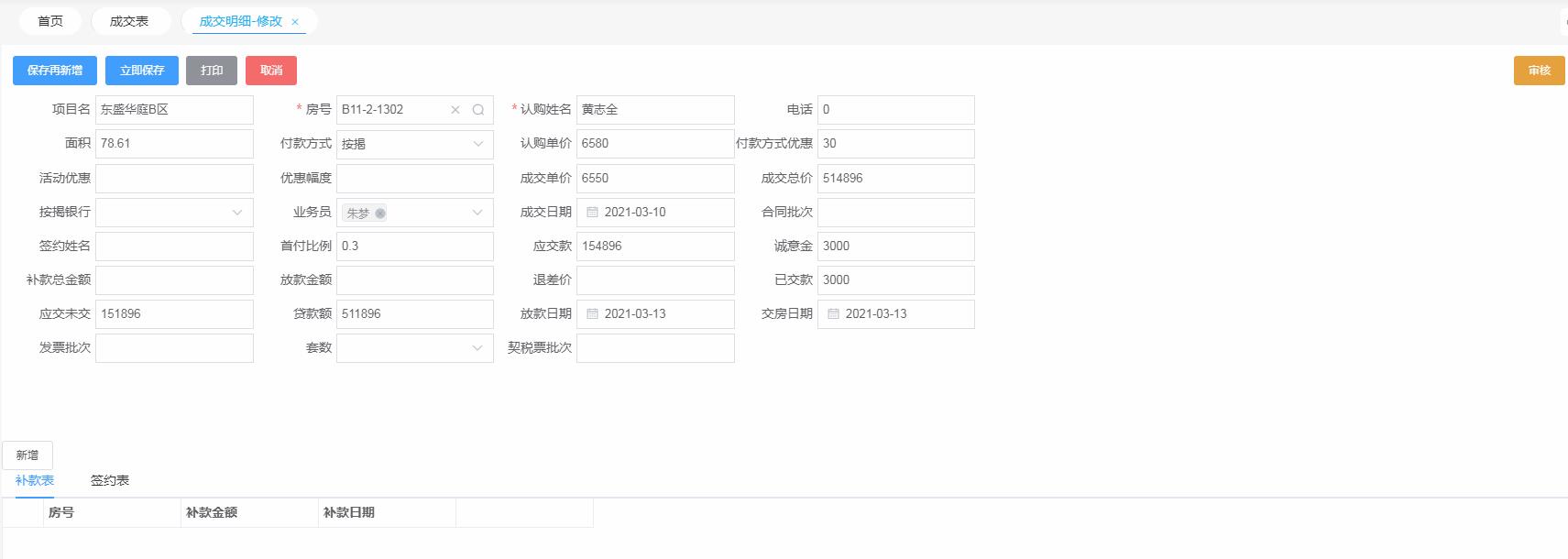Click the 立即保存 button
The image size is (1568, 559).
(x=142, y=71)
